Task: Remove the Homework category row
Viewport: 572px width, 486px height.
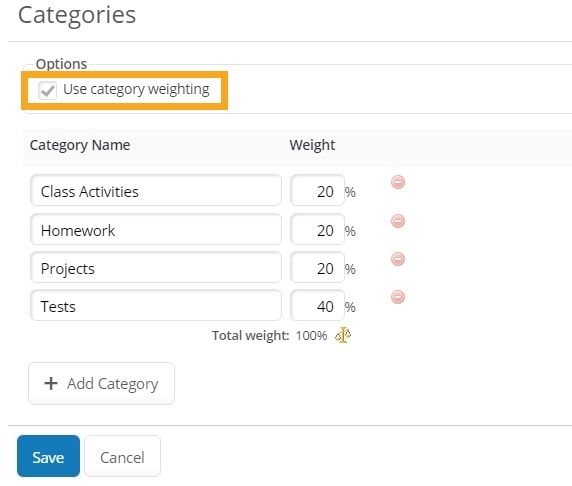Action: pyautogui.click(x=398, y=221)
